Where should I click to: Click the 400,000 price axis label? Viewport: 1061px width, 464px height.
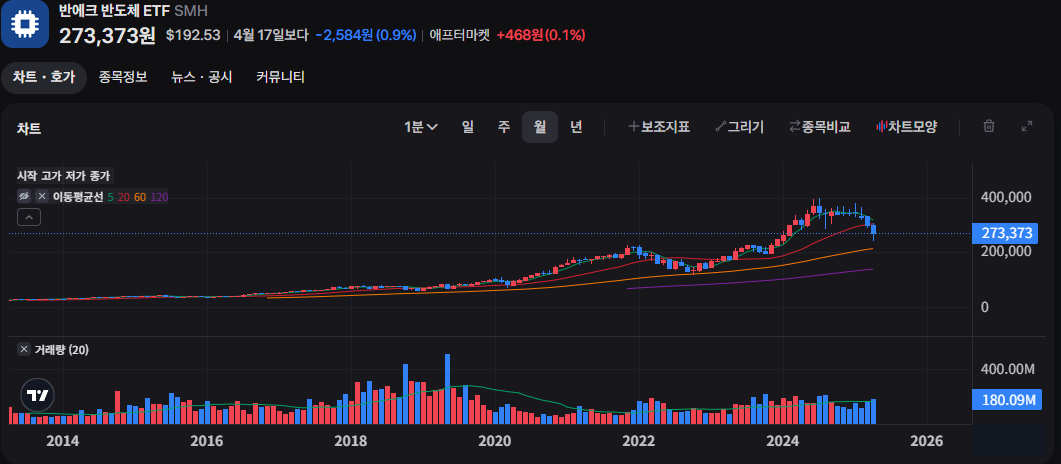click(1006, 197)
